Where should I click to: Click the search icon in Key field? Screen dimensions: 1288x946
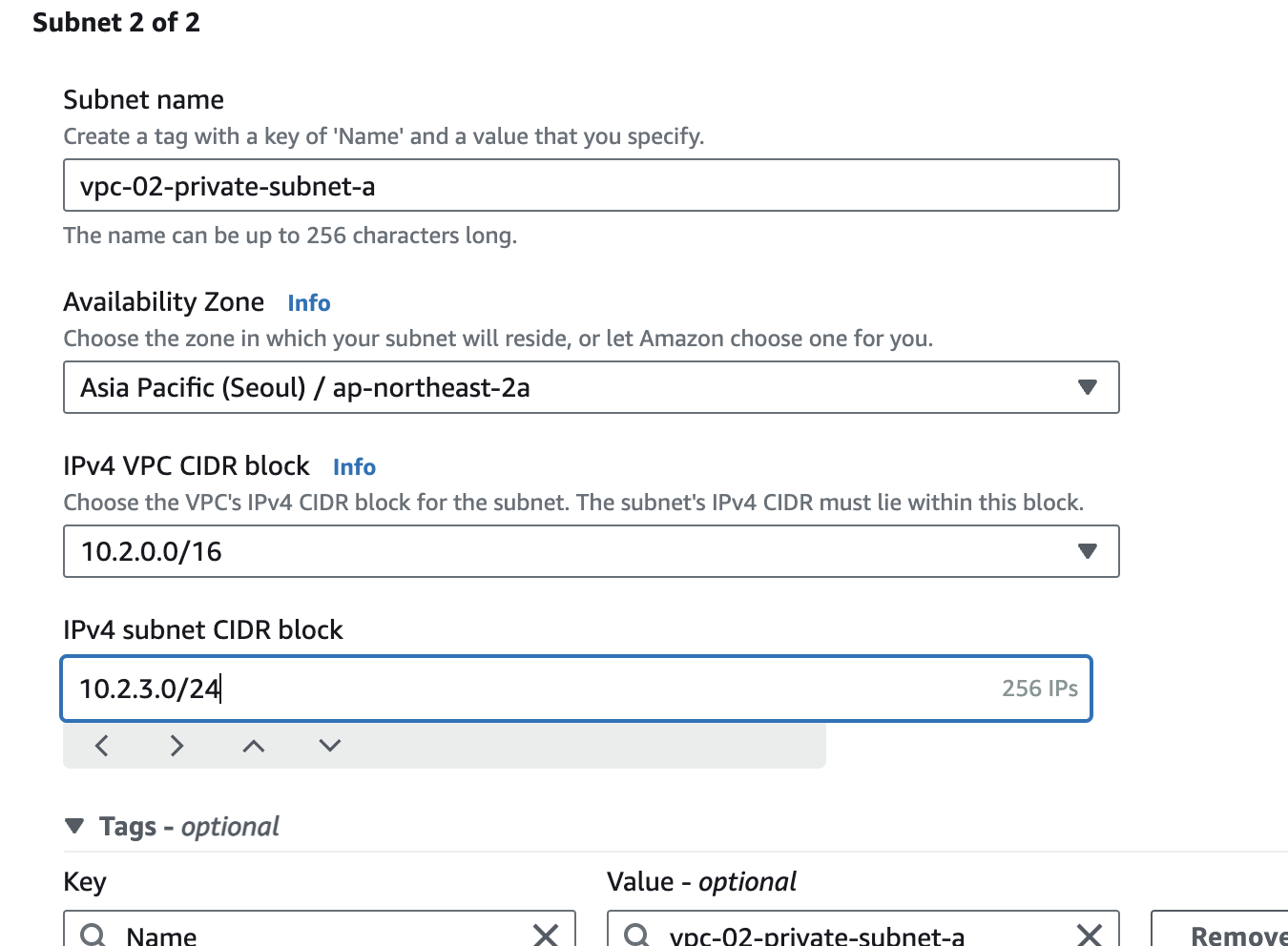93,935
